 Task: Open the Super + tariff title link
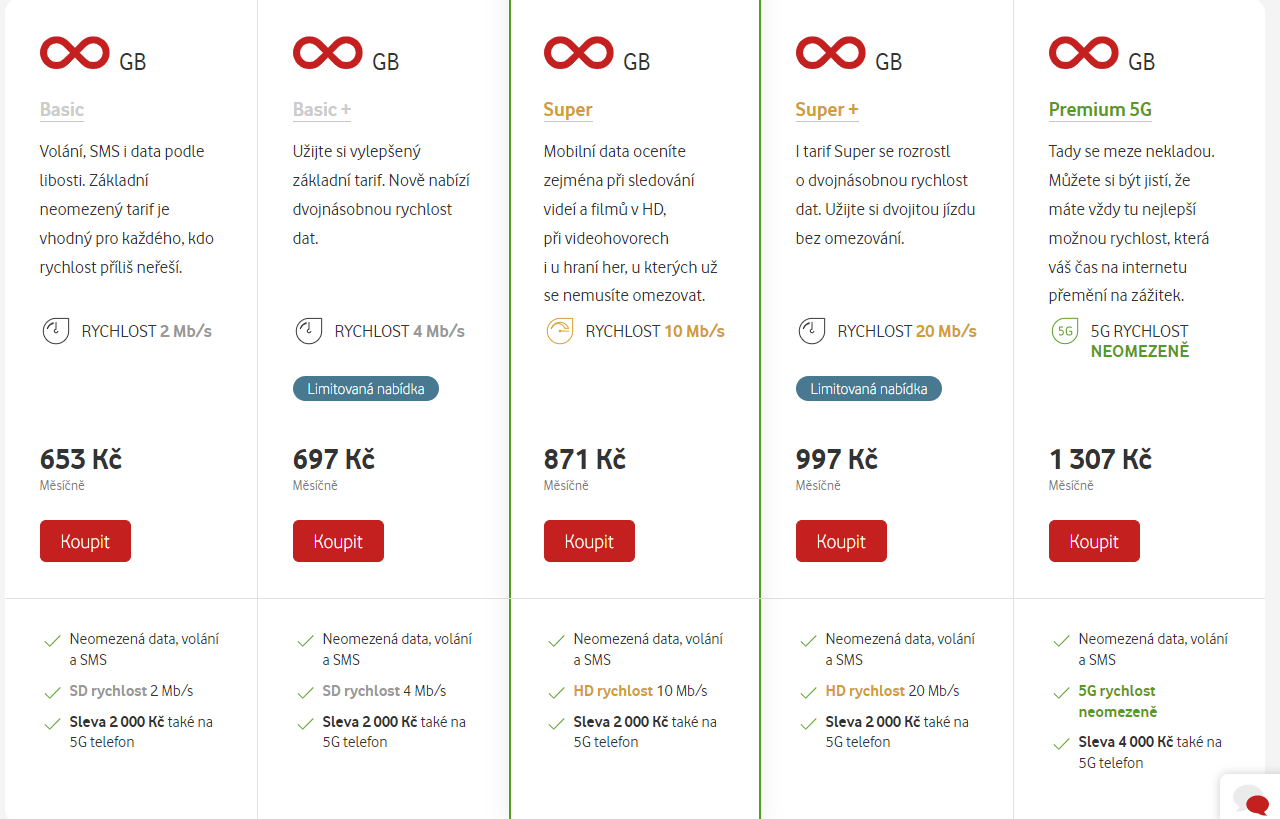(827, 110)
